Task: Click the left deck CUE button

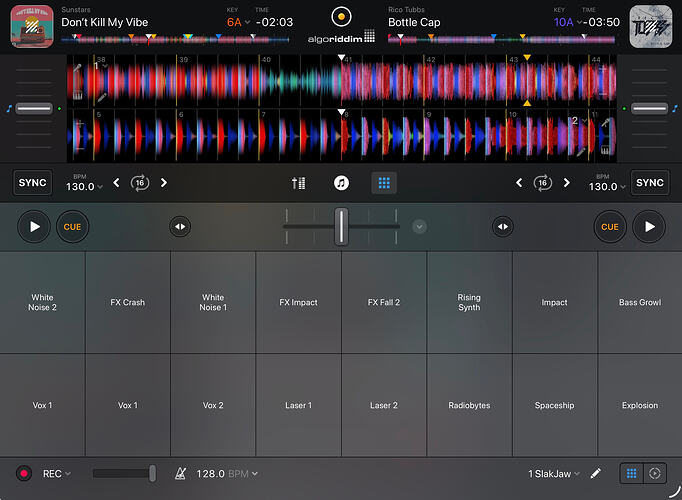Action: click(x=72, y=227)
